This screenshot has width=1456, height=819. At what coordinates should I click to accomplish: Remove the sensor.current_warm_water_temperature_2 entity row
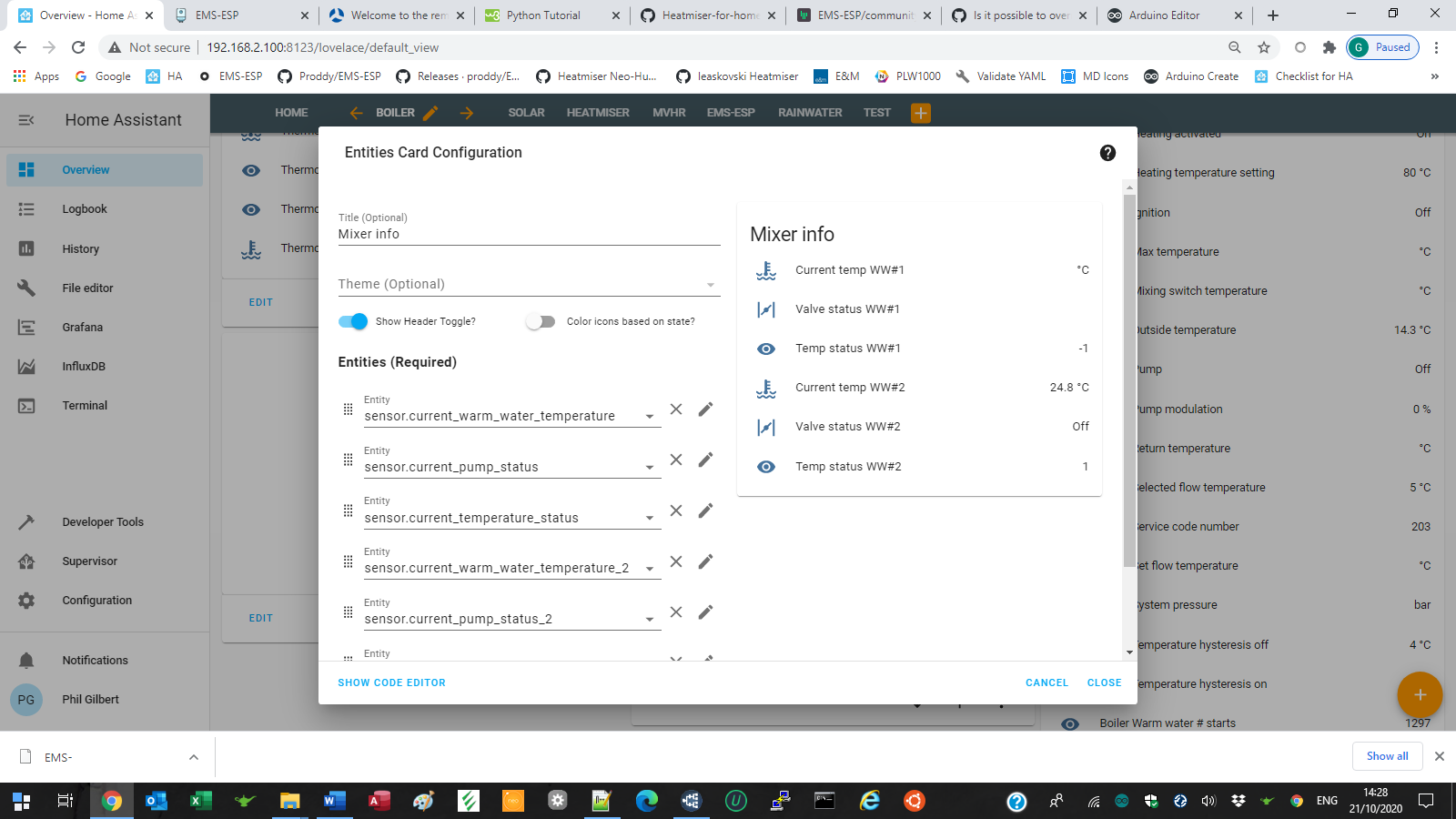676,561
